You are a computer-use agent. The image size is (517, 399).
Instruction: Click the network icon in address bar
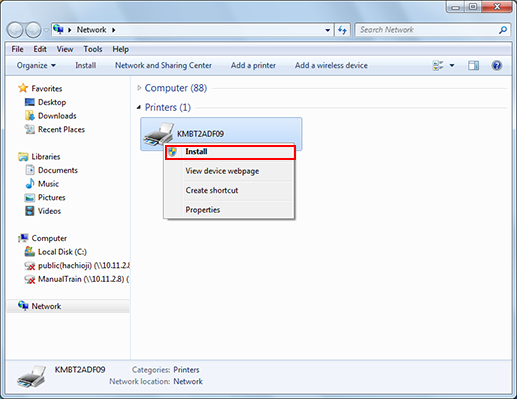pyautogui.click(x=58, y=29)
